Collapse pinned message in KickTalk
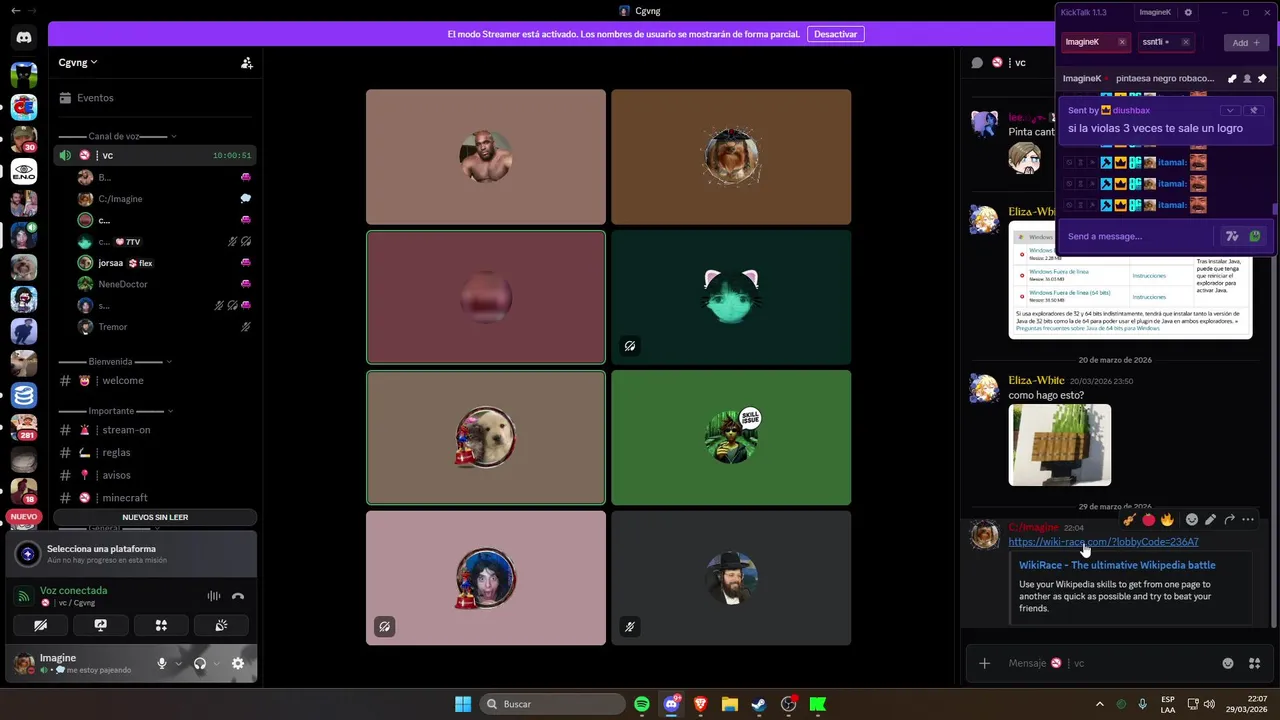The width and height of the screenshot is (1280, 720). coord(1231,110)
